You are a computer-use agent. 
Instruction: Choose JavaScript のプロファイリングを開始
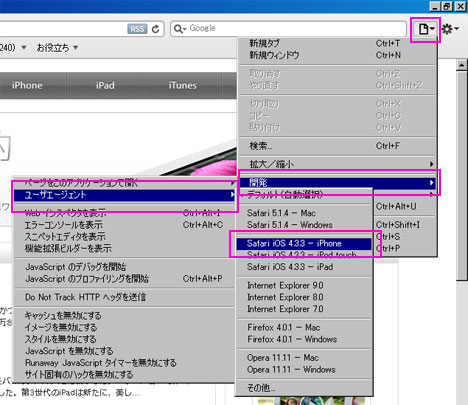tap(125, 279)
